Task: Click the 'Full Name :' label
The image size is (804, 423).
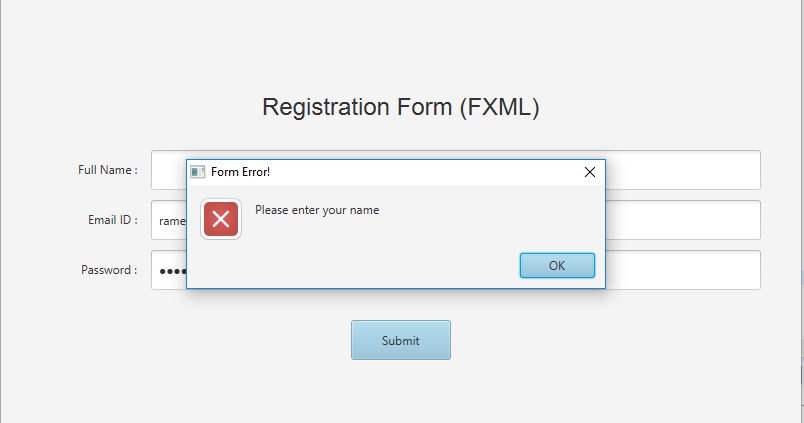Action: 107,170
